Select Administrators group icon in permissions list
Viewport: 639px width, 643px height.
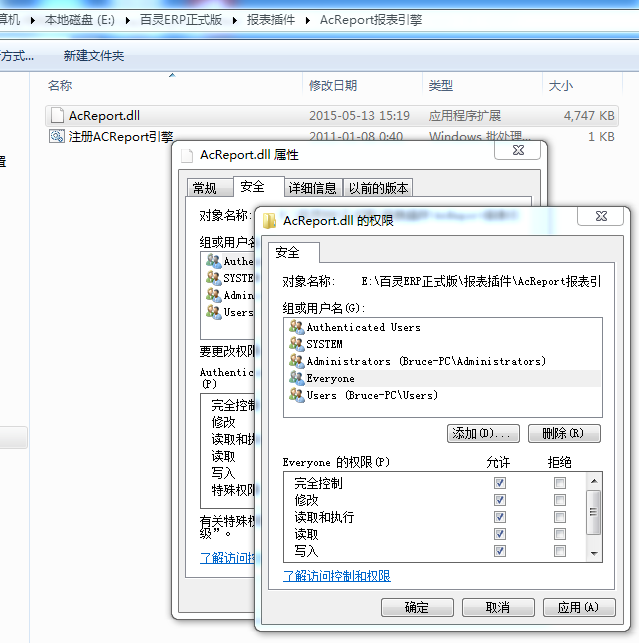tap(296, 361)
